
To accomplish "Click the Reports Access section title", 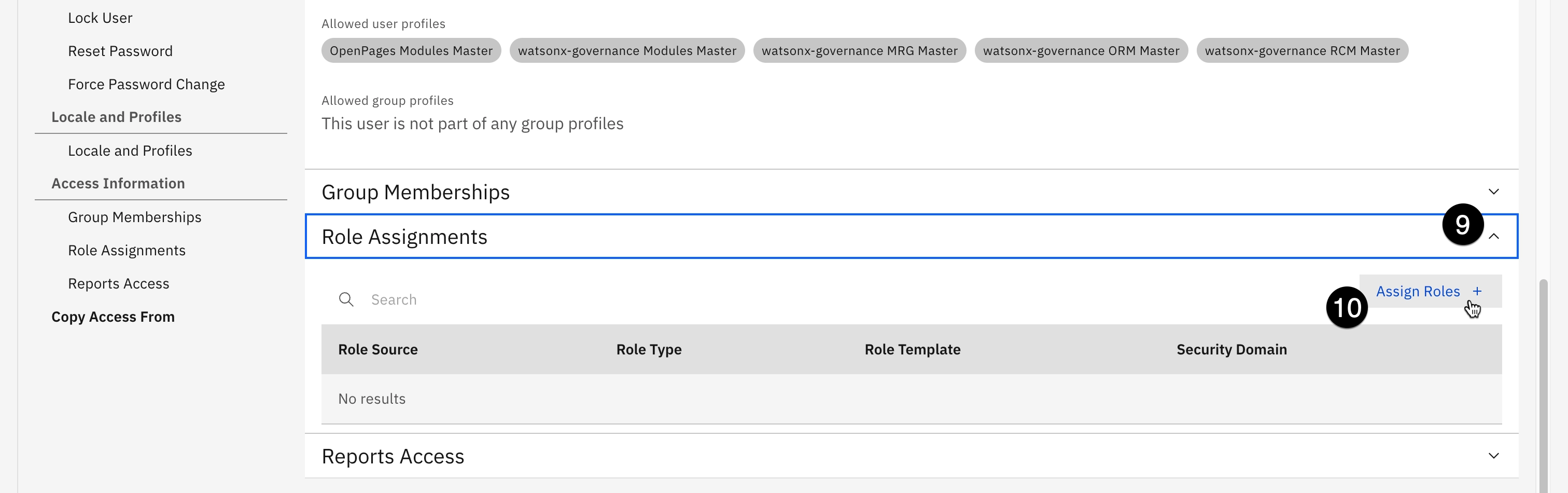I will pos(393,456).
